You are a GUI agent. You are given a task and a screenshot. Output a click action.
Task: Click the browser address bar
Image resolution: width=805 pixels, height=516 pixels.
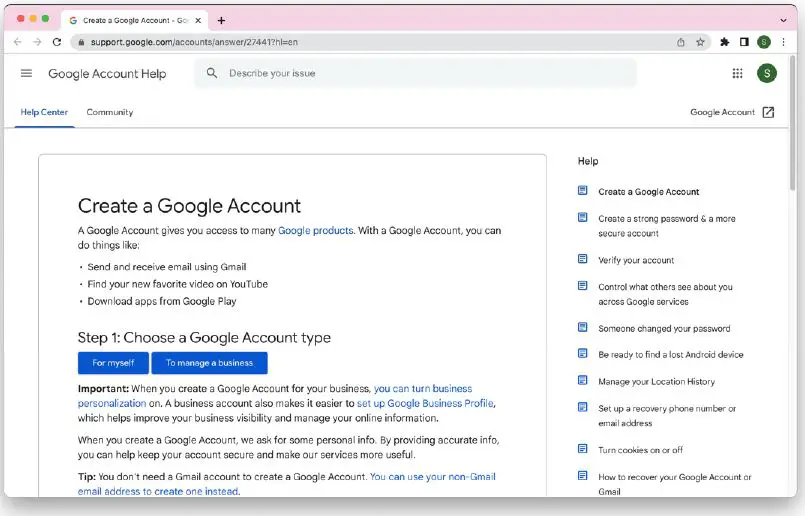(370, 42)
